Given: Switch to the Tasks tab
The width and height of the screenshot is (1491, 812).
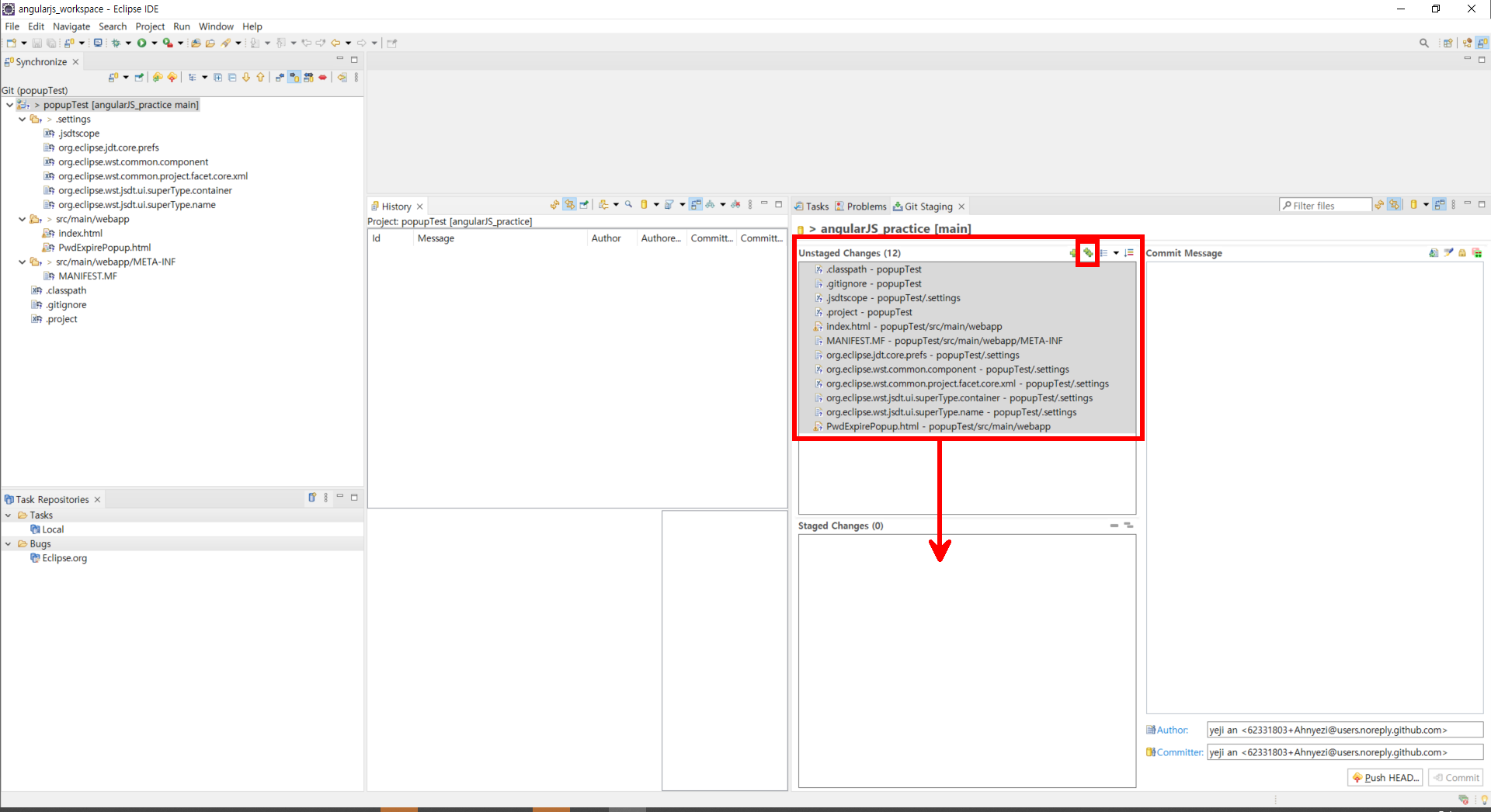Looking at the screenshot, I should [x=812, y=206].
